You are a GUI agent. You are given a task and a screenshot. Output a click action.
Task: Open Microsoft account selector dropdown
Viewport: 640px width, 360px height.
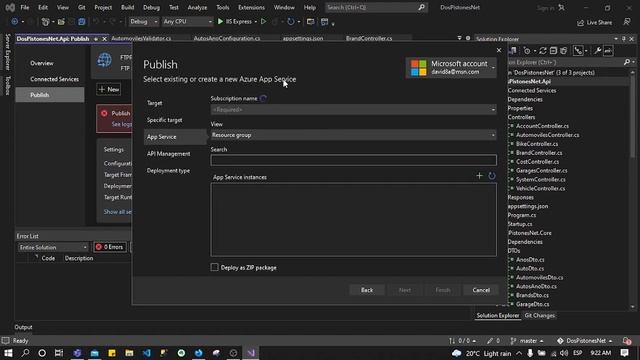point(452,67)
